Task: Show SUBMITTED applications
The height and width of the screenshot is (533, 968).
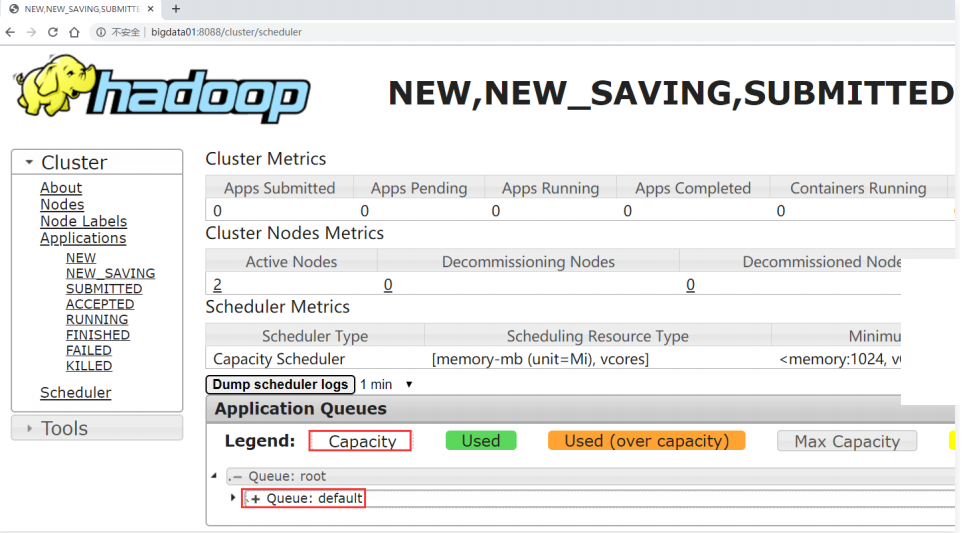Action: click(x=104, y=288)
